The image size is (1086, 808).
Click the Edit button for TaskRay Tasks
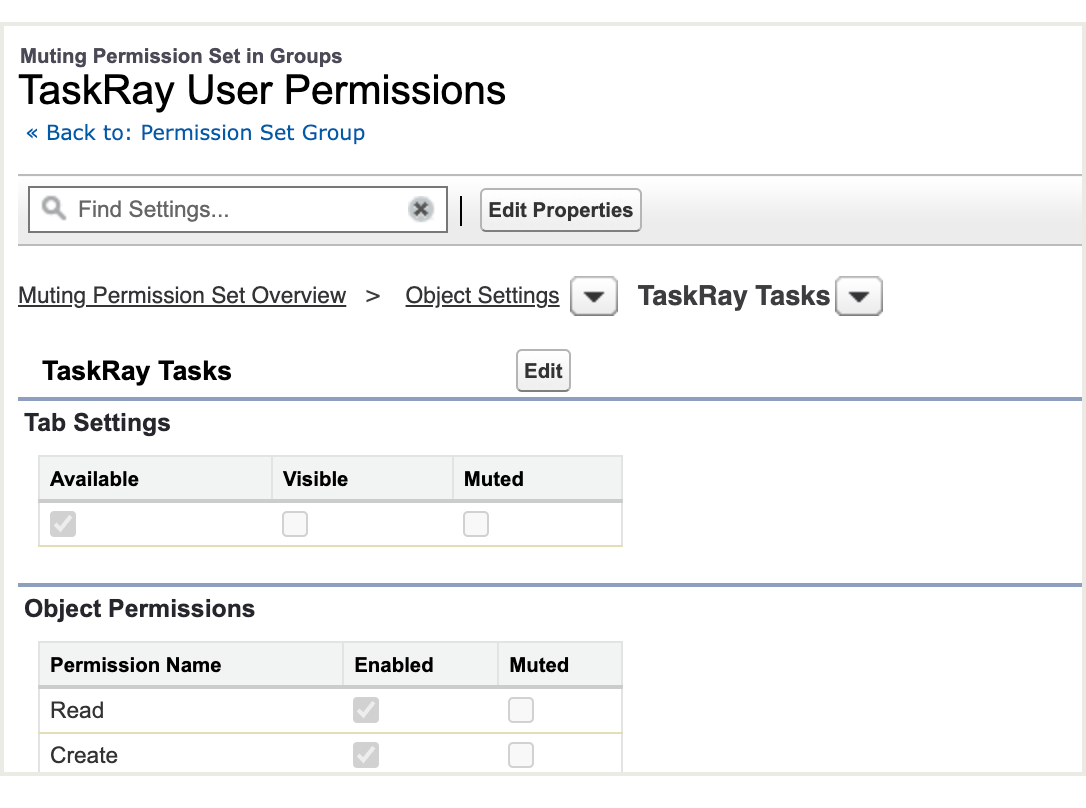click(x=543, y=370)
